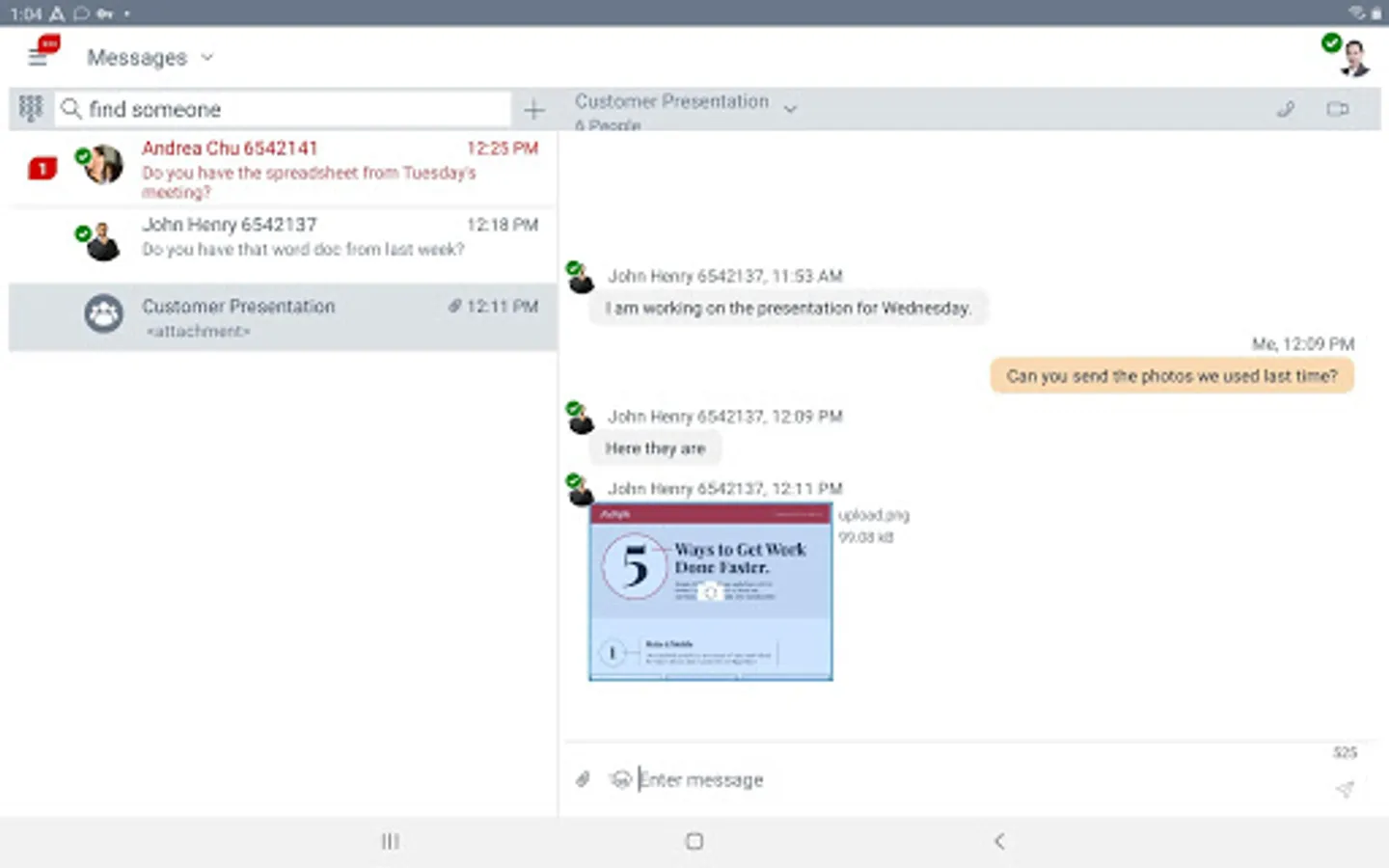Viewport: 1389px width, 868px height.
Task: Click the find someone search field
Action: coord(284,109)
